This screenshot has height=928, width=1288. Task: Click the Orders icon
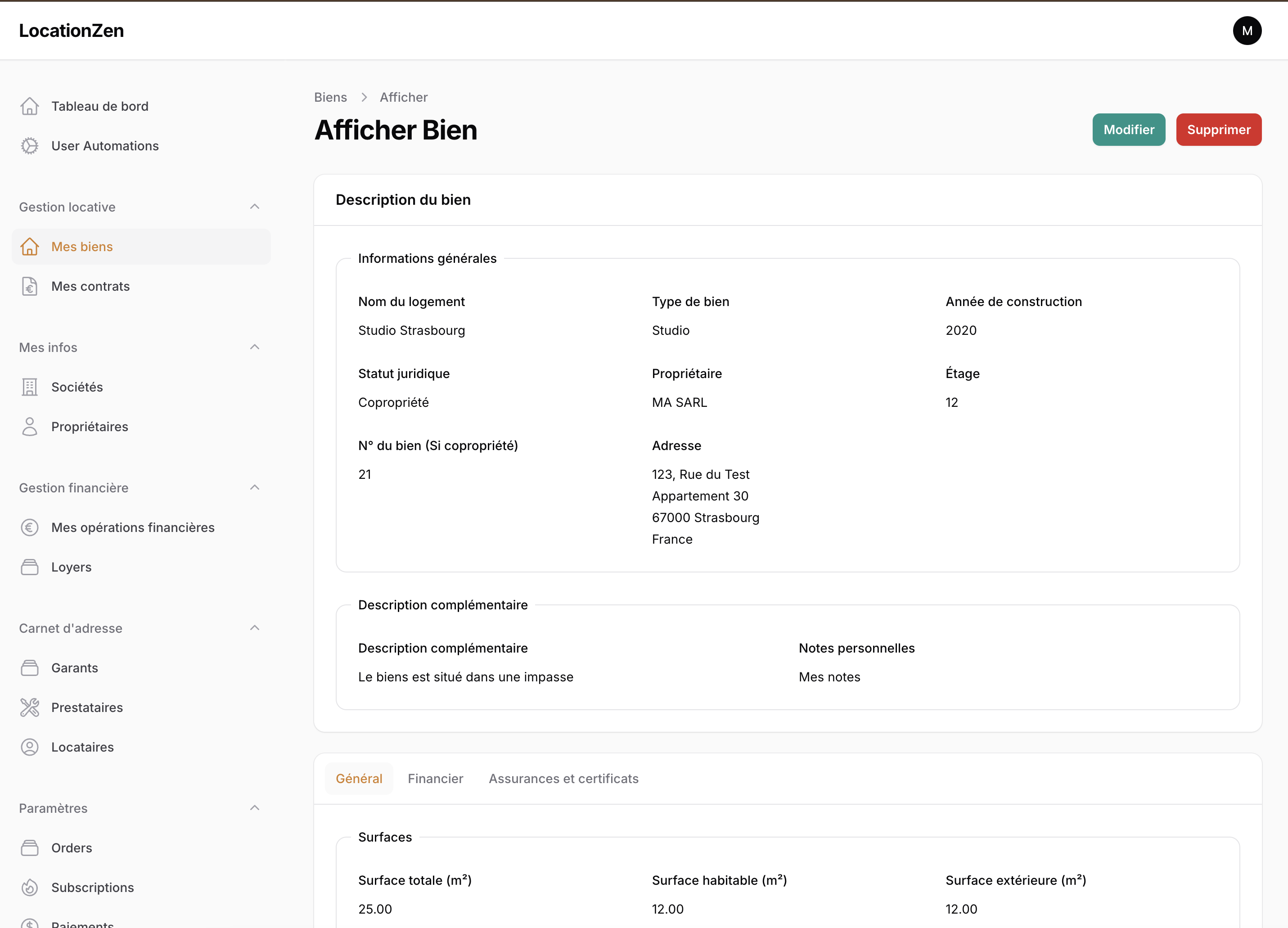point(30,848)
